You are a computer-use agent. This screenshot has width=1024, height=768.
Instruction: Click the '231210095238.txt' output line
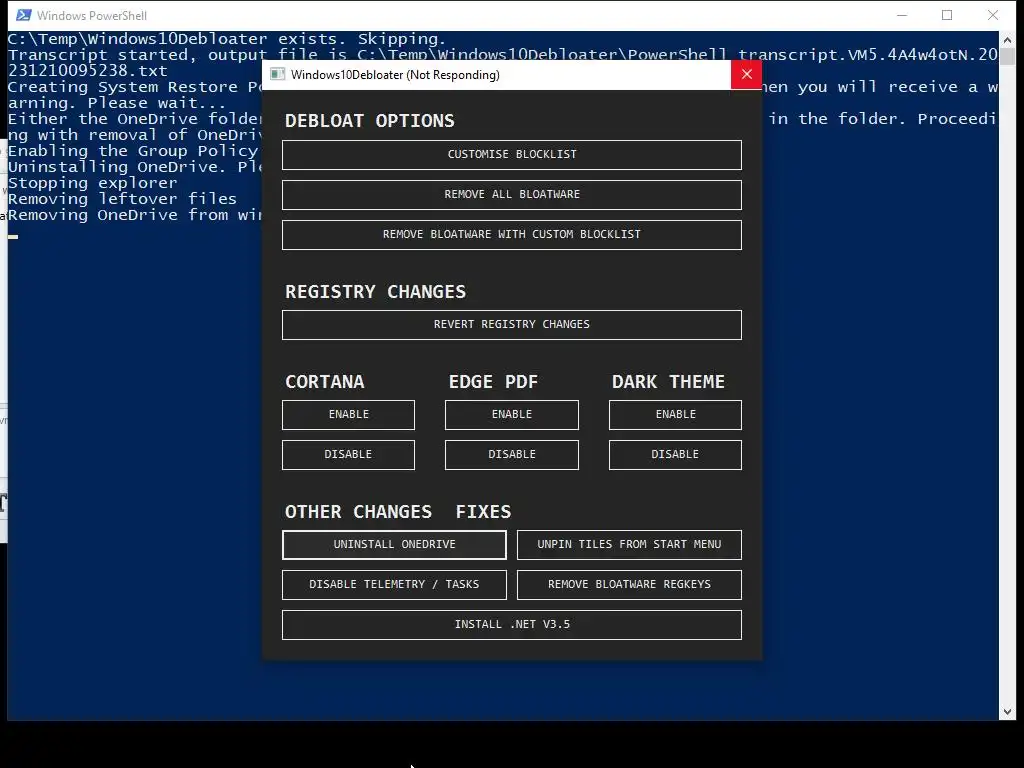click(x=88, y=71)
